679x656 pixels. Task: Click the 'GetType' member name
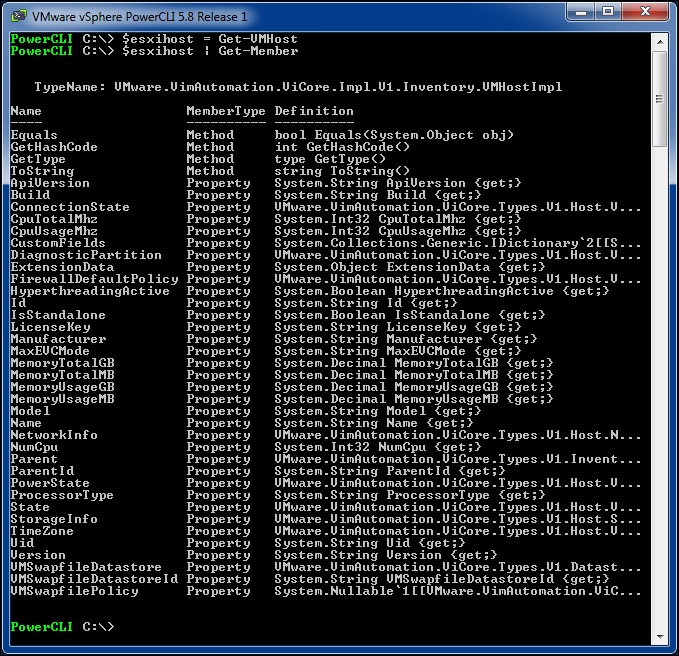point(38,159)
